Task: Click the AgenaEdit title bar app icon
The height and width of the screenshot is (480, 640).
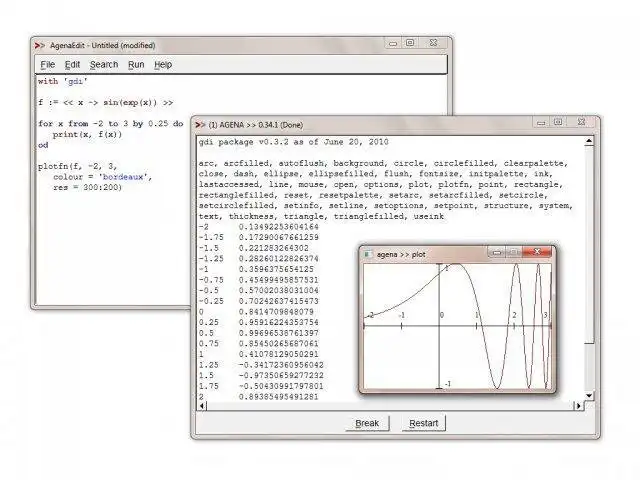Action: 40,45
